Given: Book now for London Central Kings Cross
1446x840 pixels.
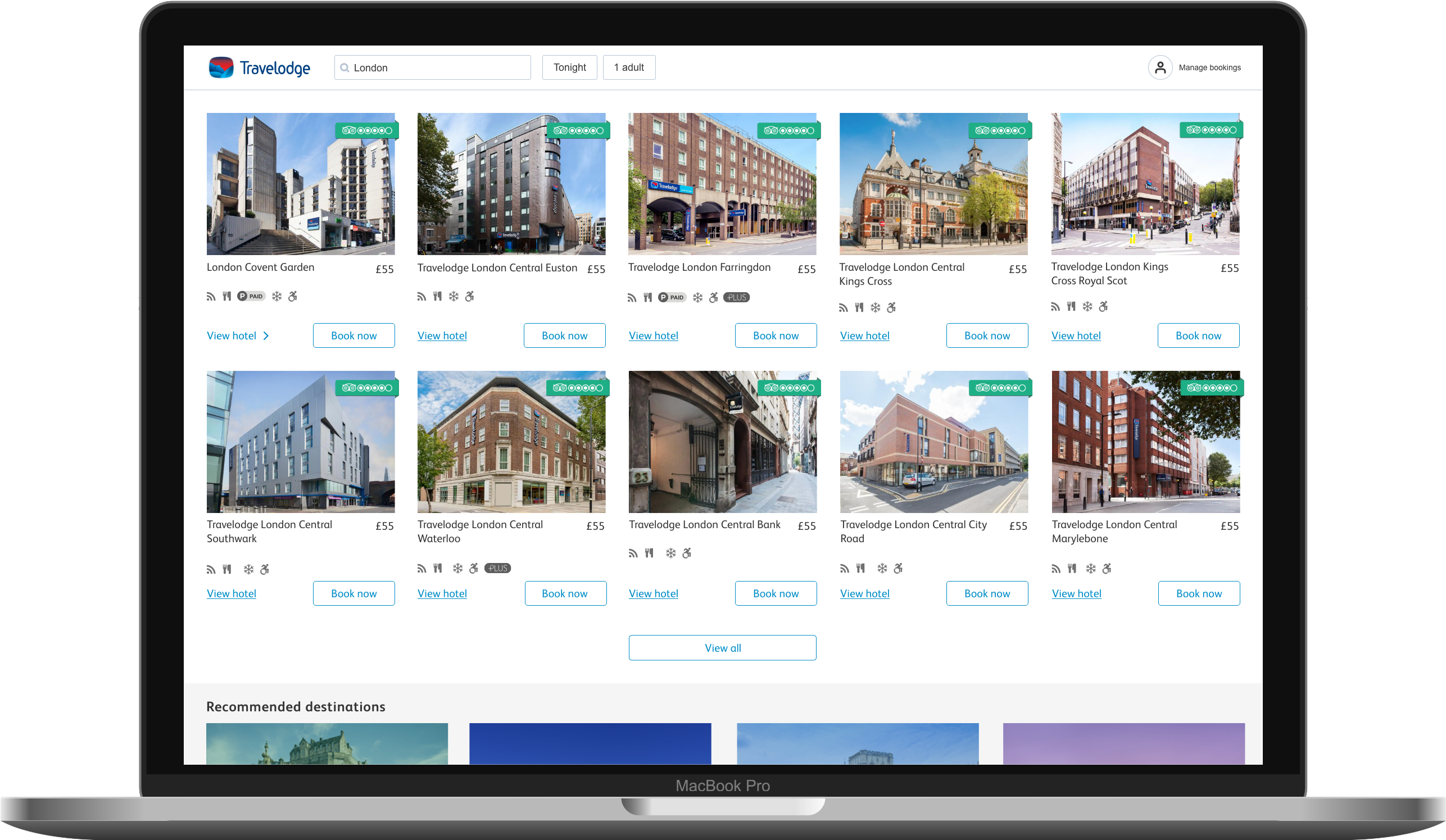Looking at the screenshot, I should coord(987,335).
